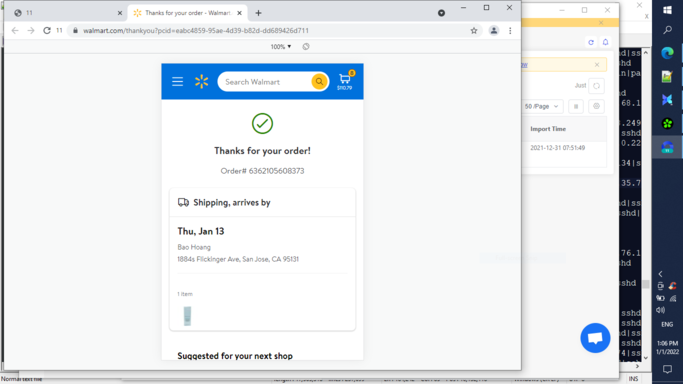Open Chrome three-dot menu
The height and width of the screenshot is (384, 683).
(x=510, y=30)
